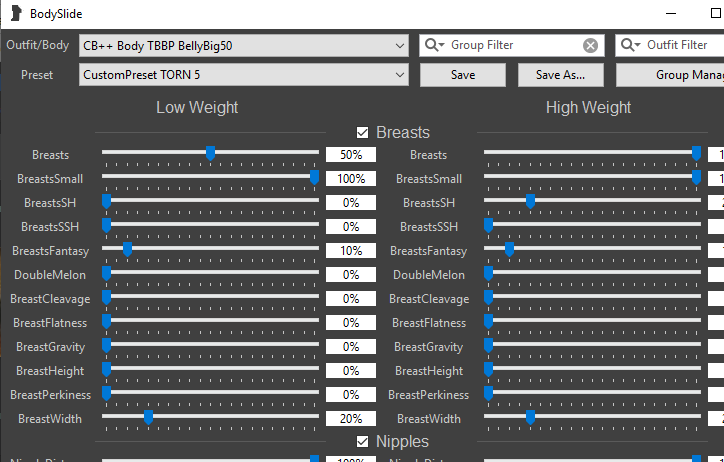Expand the Preset dropdown showing CustomPreset TORN 5
This screenshot has height=462, width=724.
point(400,74)
